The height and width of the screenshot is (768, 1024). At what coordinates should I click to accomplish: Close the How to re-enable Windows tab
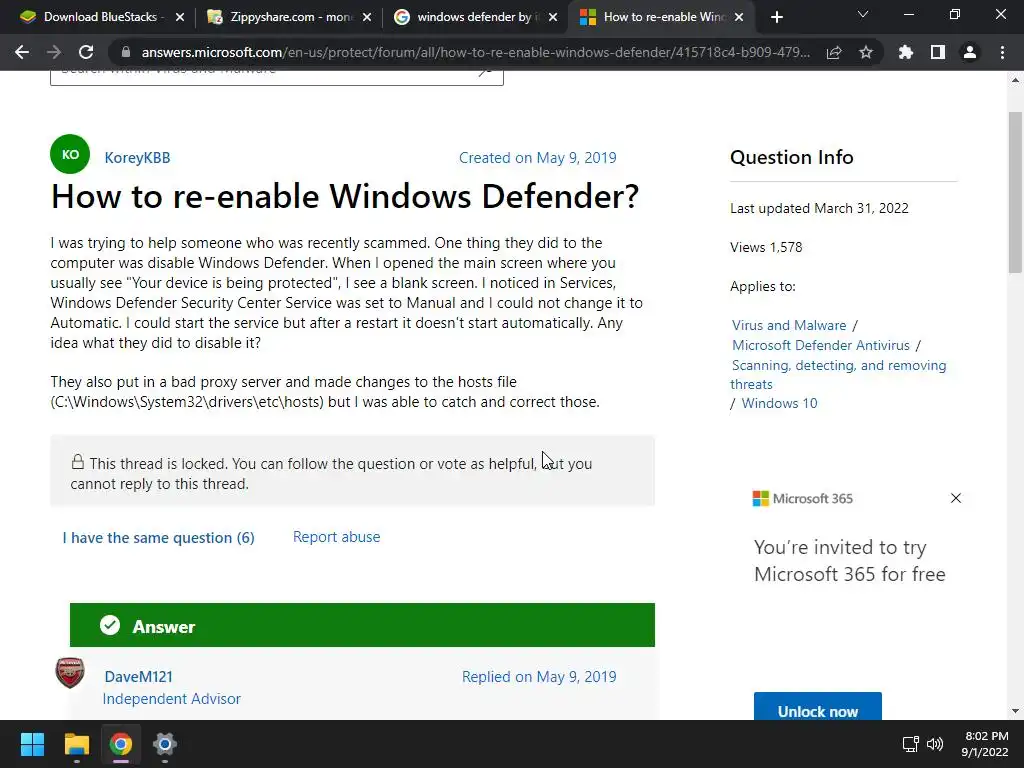(x=739, y=17)
